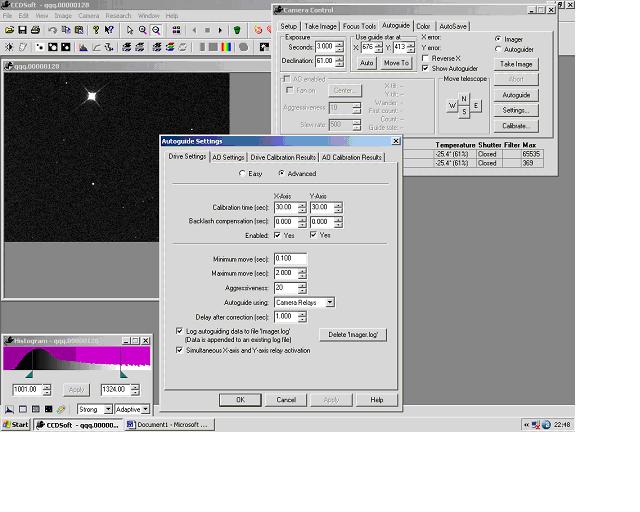Click OK in Autoguide Settings
Screen dimensions: 640x512
(x=240, y=400)
